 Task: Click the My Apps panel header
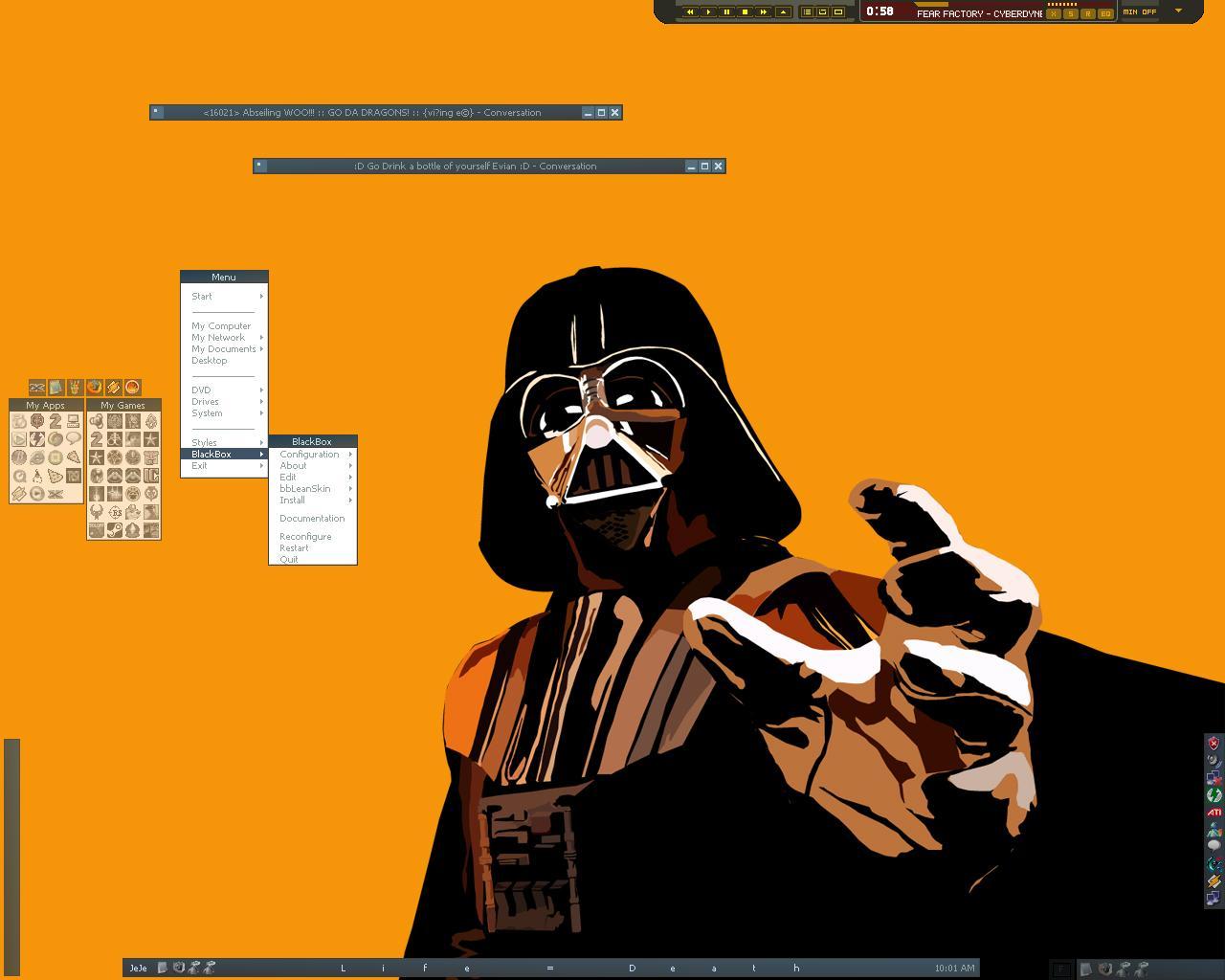point(46,405)
